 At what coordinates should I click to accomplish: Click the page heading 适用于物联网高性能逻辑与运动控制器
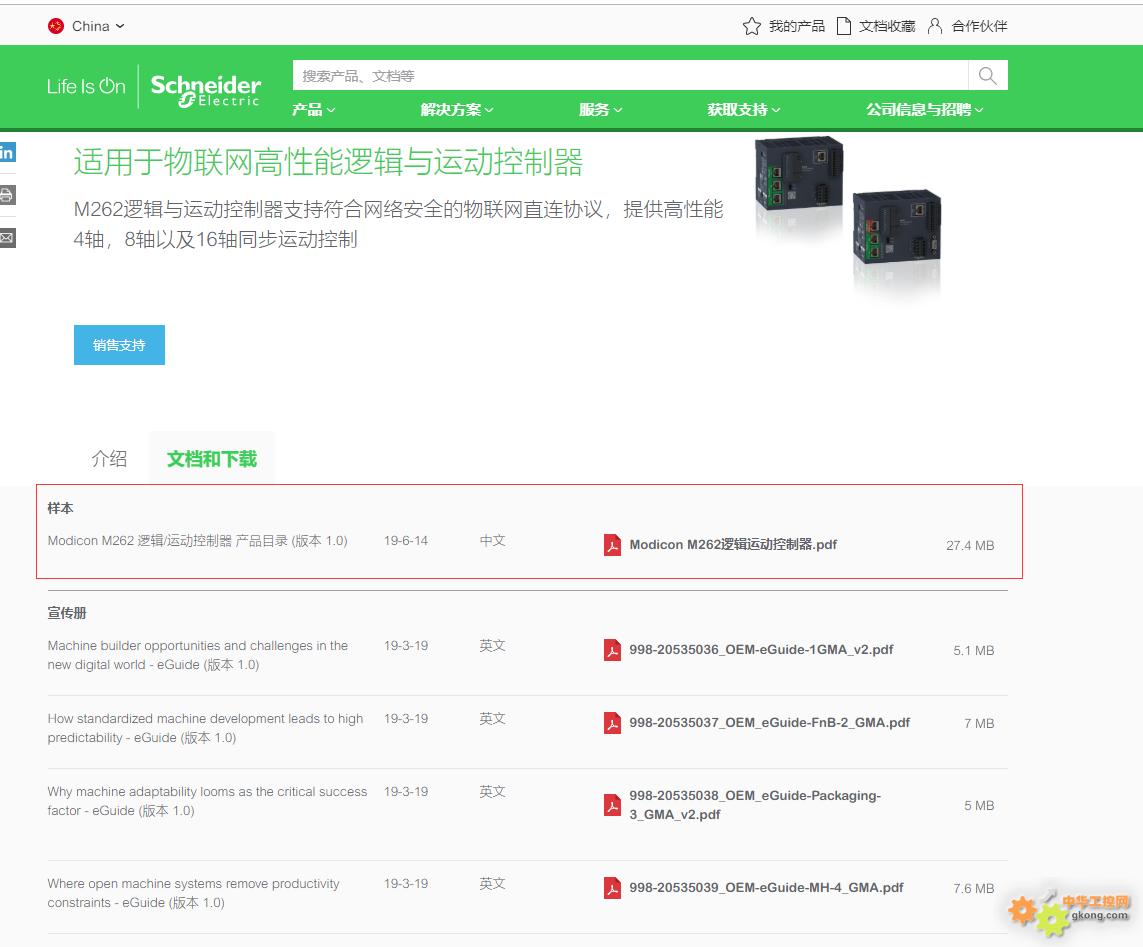328,162
